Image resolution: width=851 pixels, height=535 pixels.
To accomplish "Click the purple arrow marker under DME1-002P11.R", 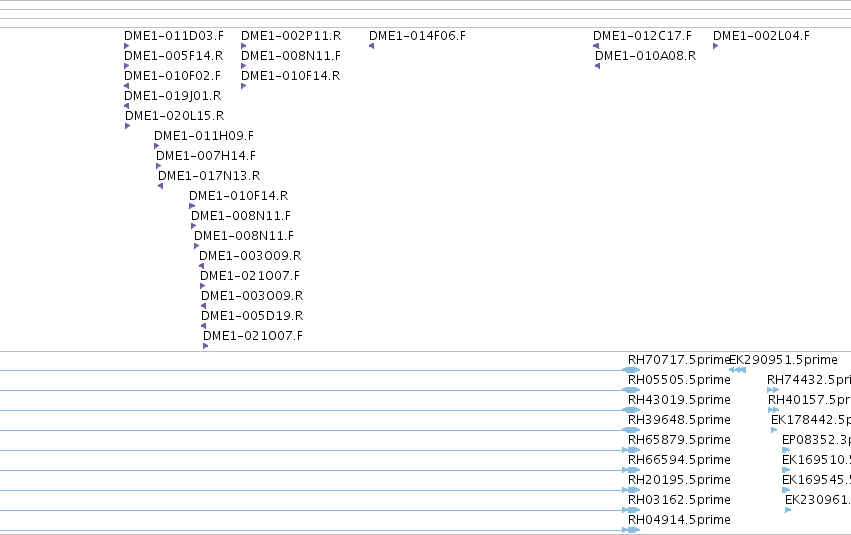I will coord(244,46).
